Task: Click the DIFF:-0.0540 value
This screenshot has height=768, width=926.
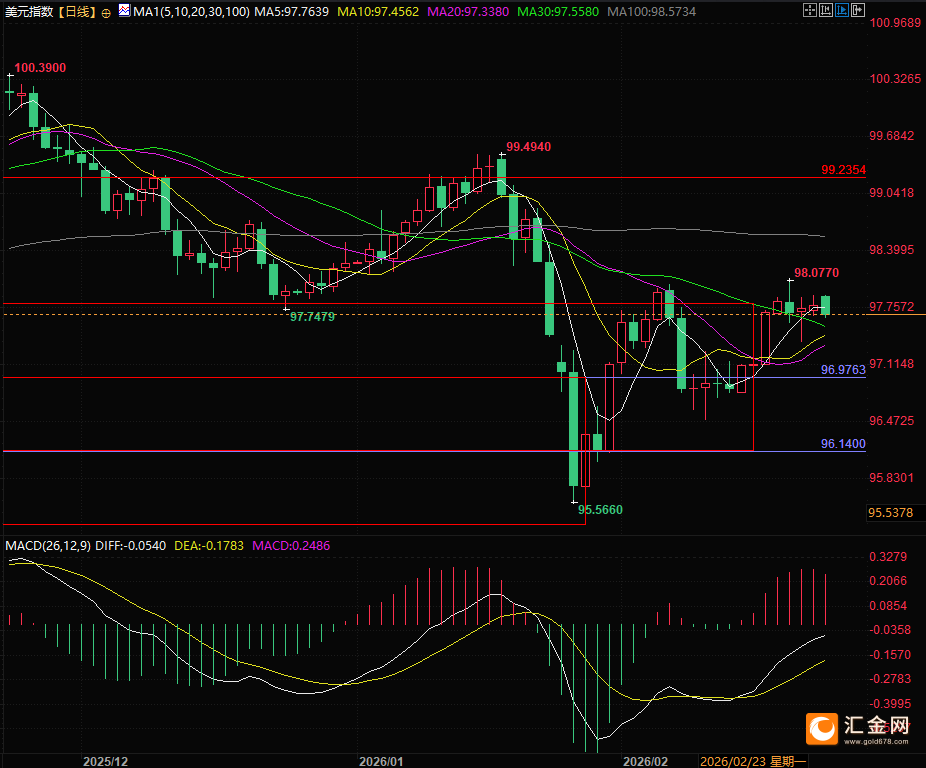Action: pos(131,546)
